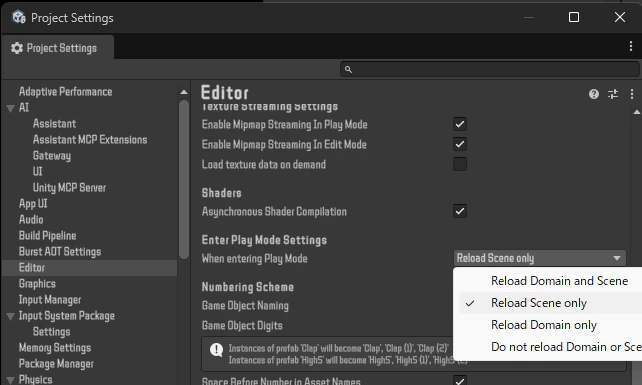Image resolution: width=642 pixels, height=385 pixels.
Task: Open the Editor section kebab menu
Action: (x=632, y=94)
